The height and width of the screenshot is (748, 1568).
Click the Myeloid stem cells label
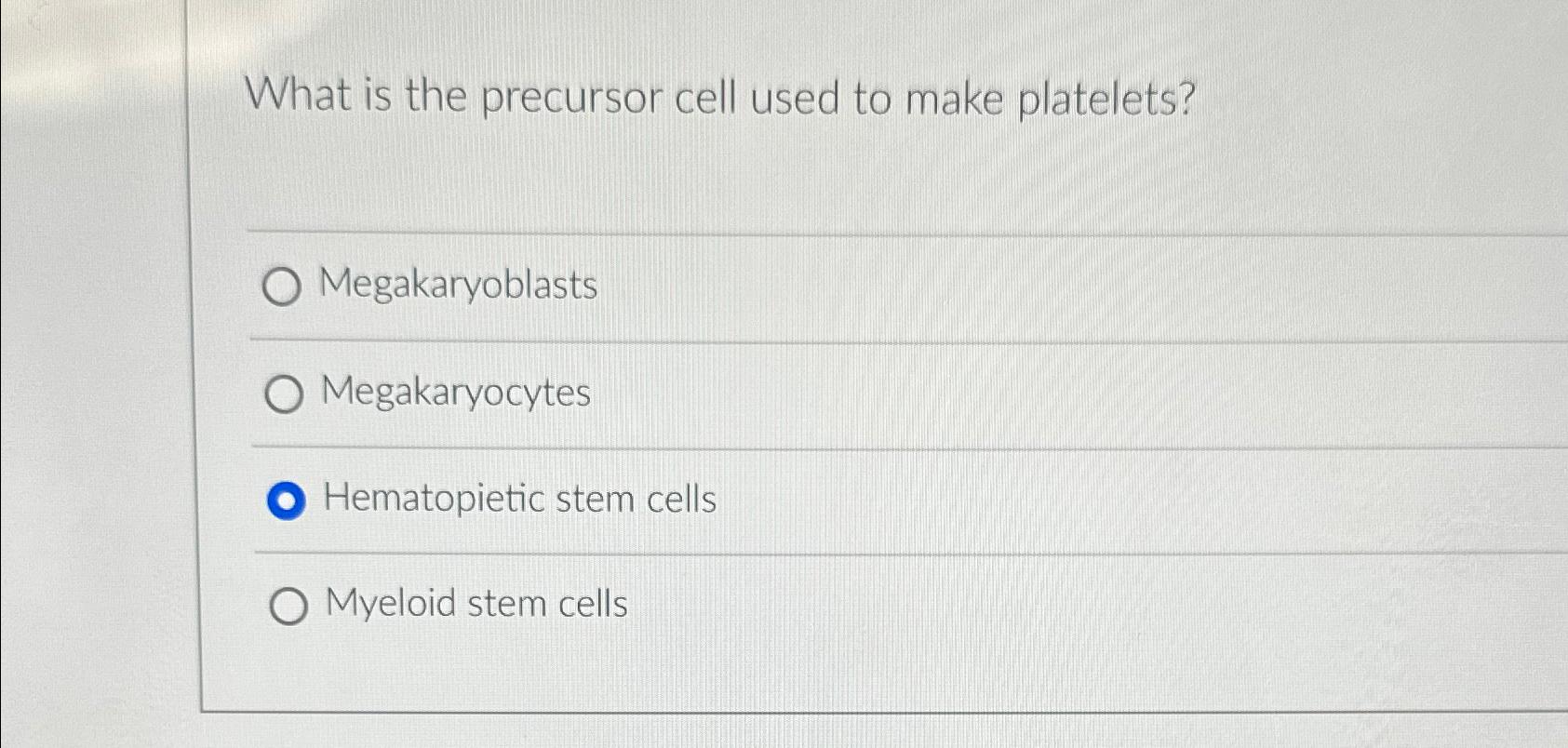[478, 604]
